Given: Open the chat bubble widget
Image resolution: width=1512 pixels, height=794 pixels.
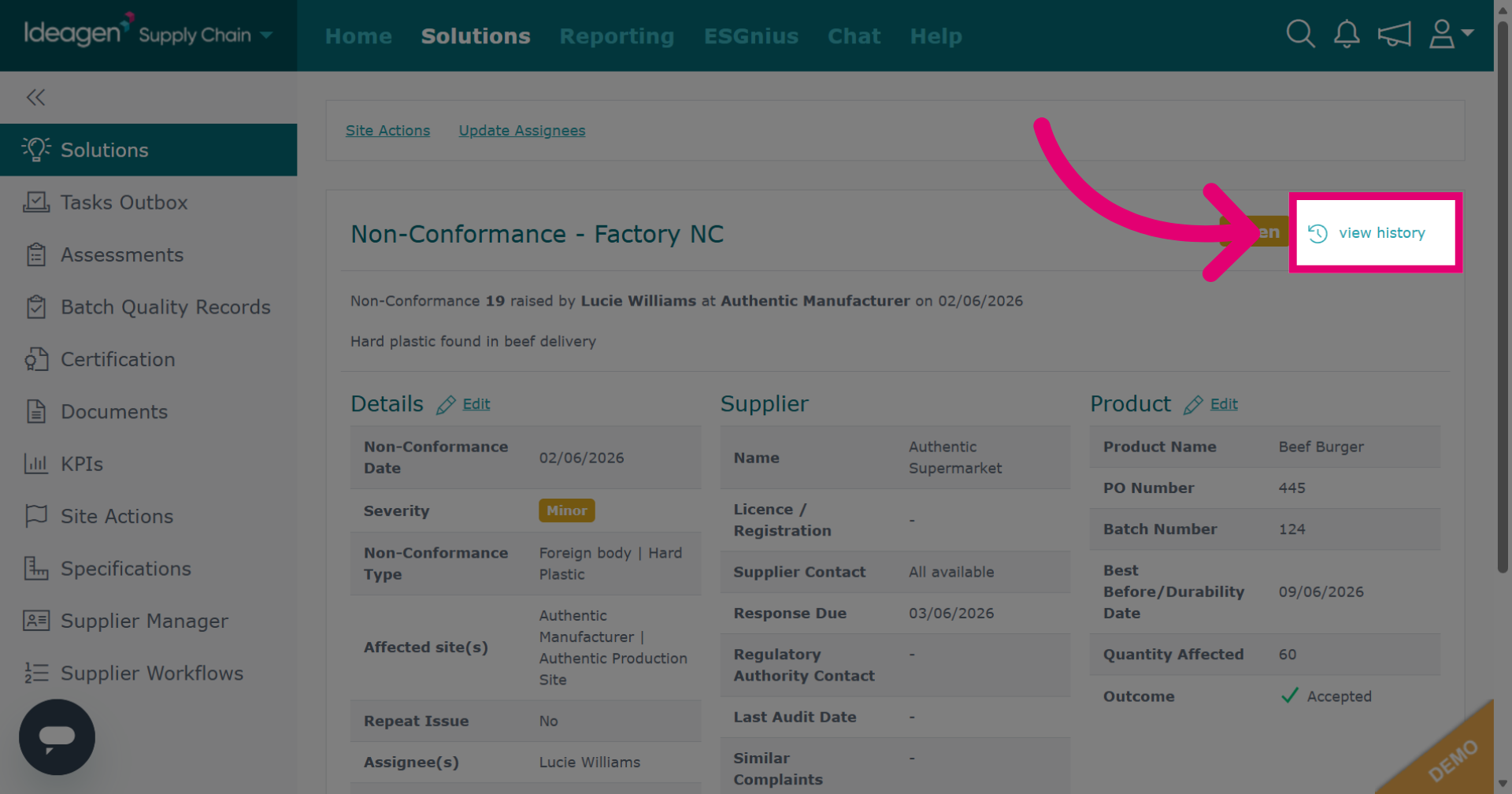Looking at the screenshot, I should tap(57, 736).
